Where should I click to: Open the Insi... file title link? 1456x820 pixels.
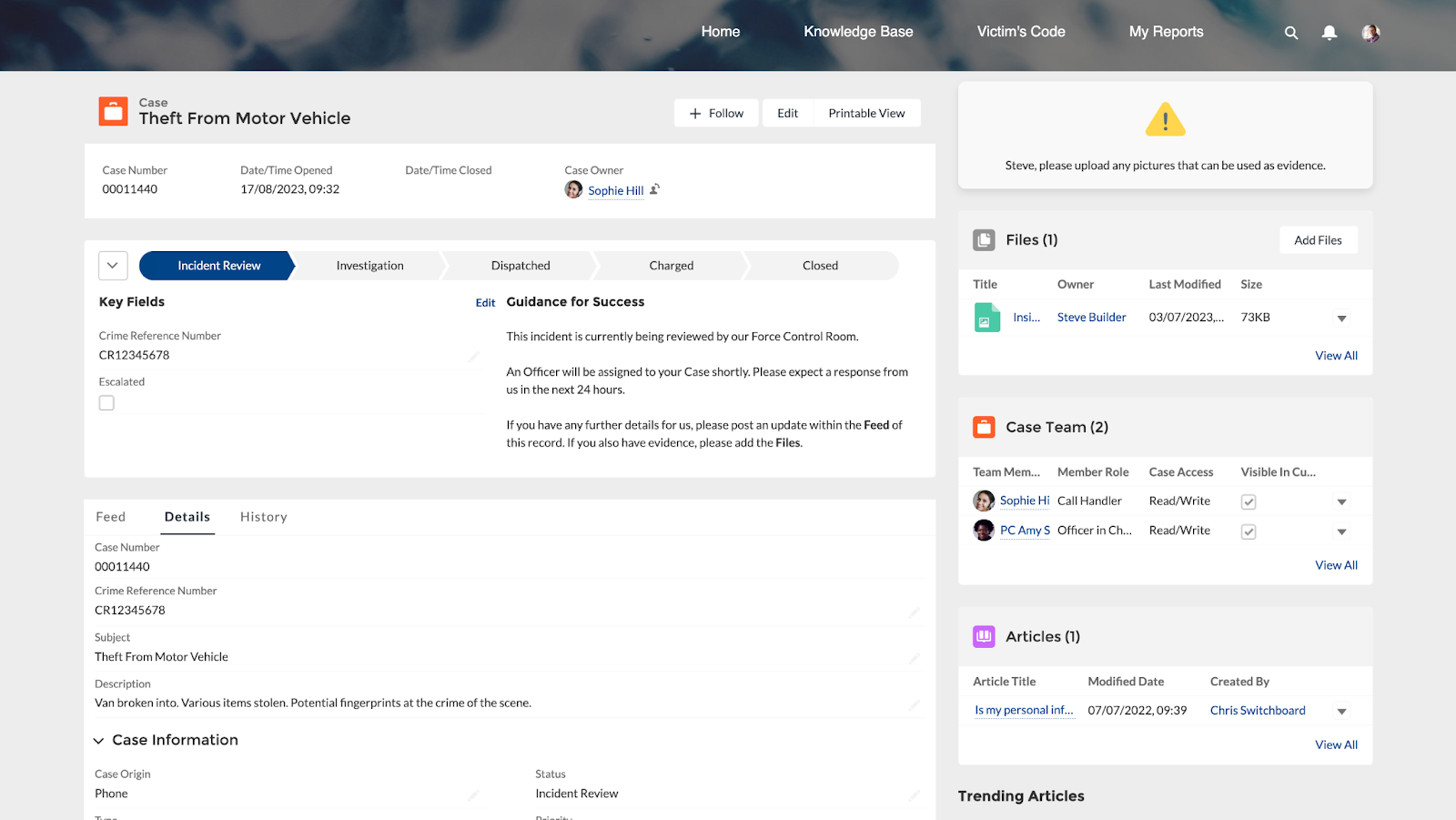click(1026, 318)
